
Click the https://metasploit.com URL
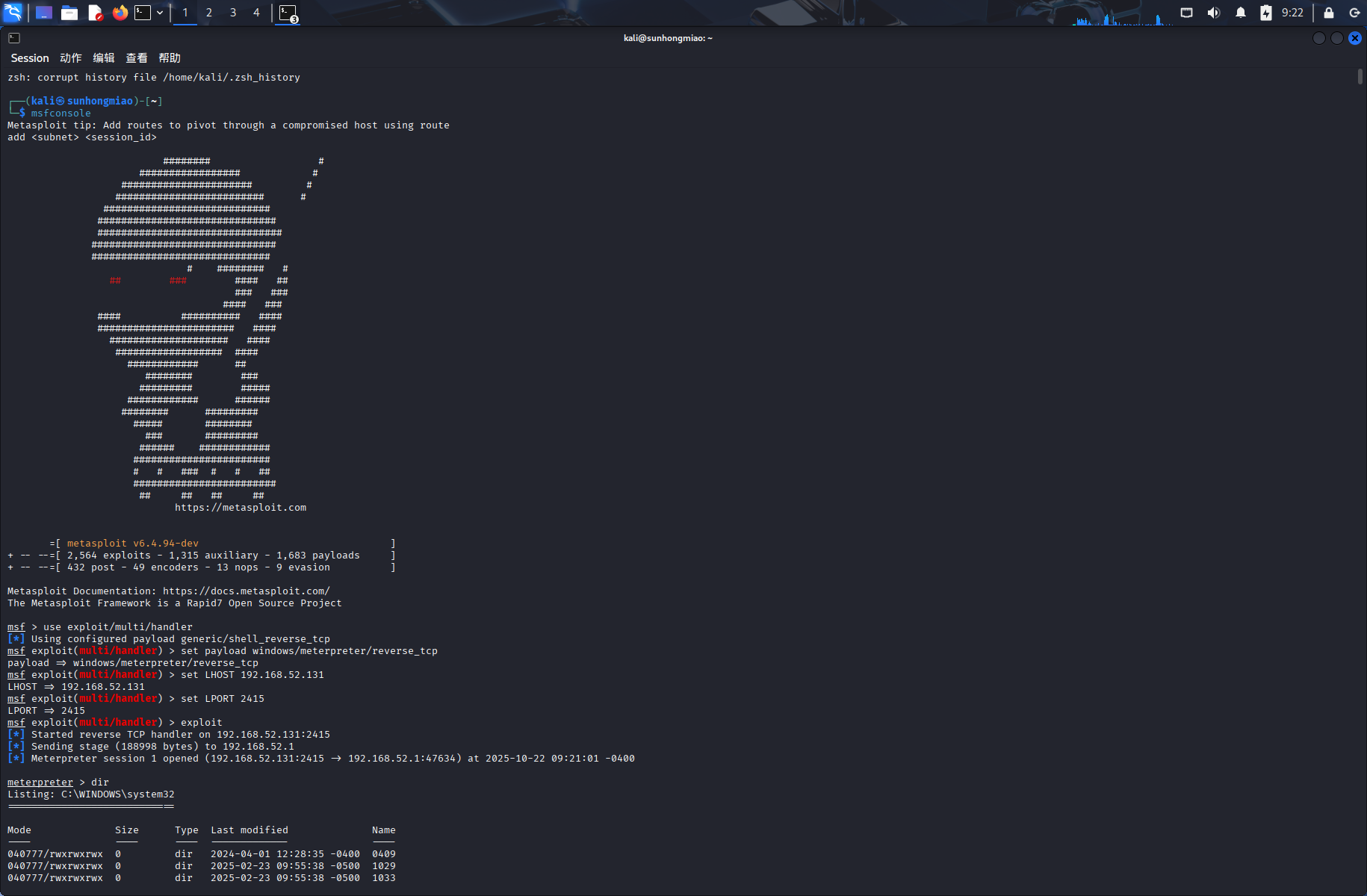(x=241, y=508)
